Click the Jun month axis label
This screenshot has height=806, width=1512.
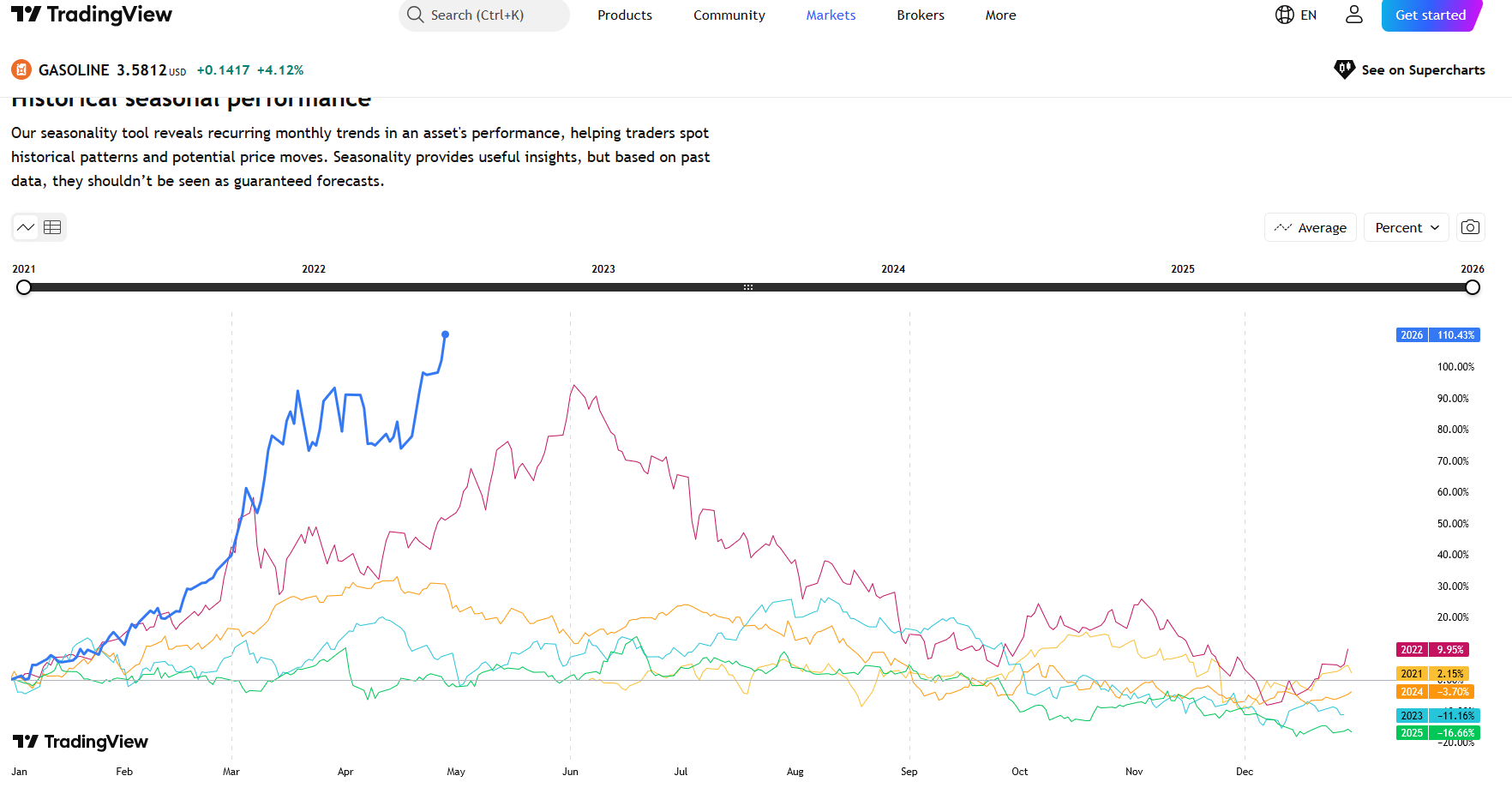tap(570, 772)
